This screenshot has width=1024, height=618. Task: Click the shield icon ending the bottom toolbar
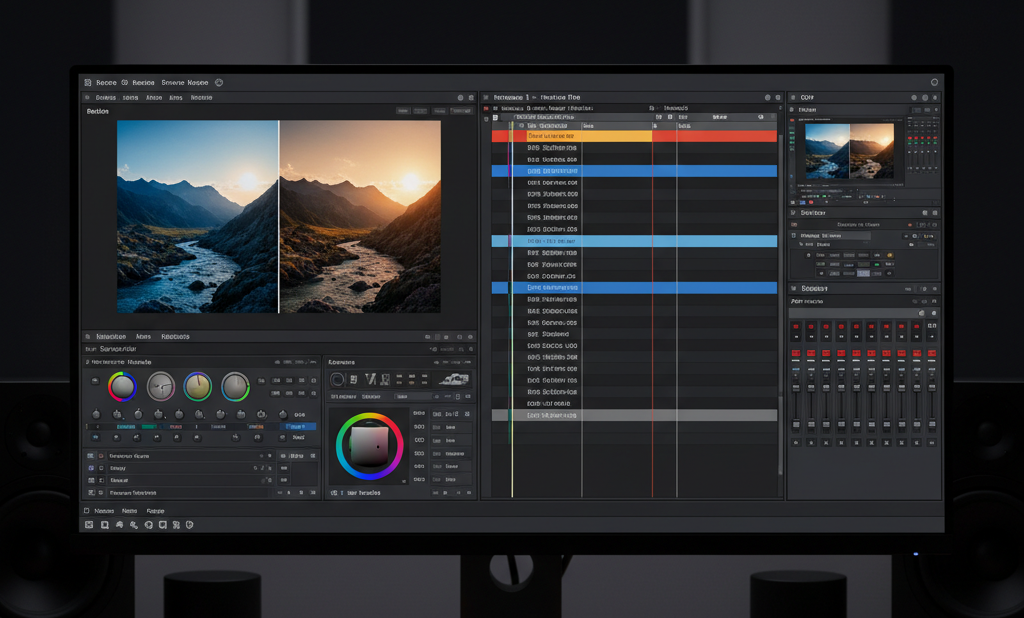tap(189, 525)
